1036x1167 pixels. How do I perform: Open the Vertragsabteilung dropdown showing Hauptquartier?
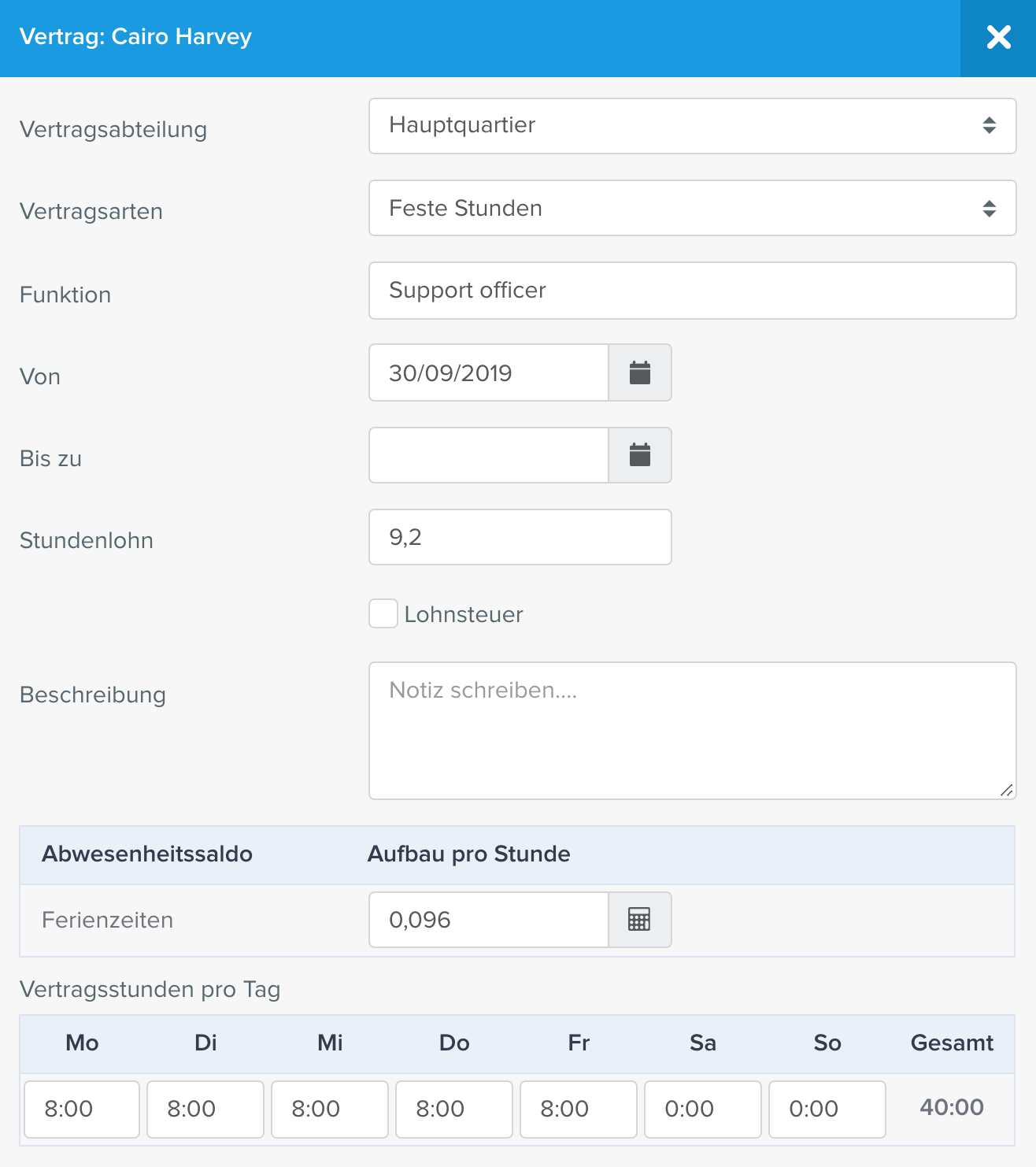tap(693, 126)
